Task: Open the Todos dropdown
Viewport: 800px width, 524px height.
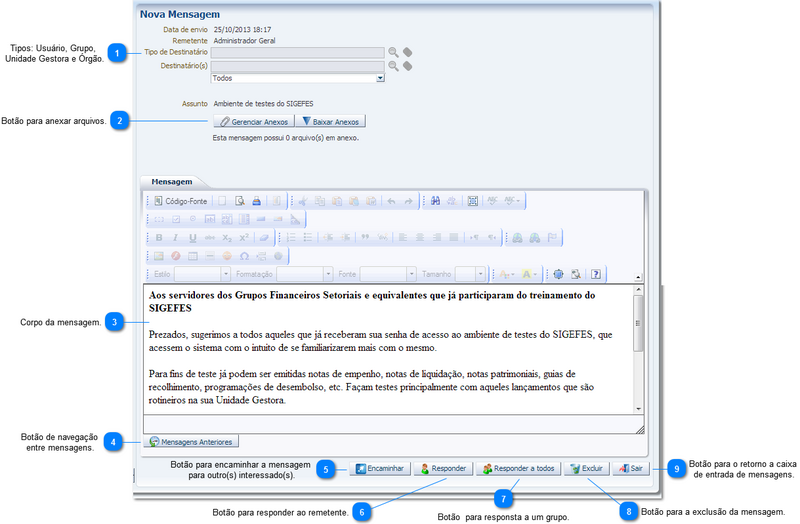Action: (x=380, y=79)
